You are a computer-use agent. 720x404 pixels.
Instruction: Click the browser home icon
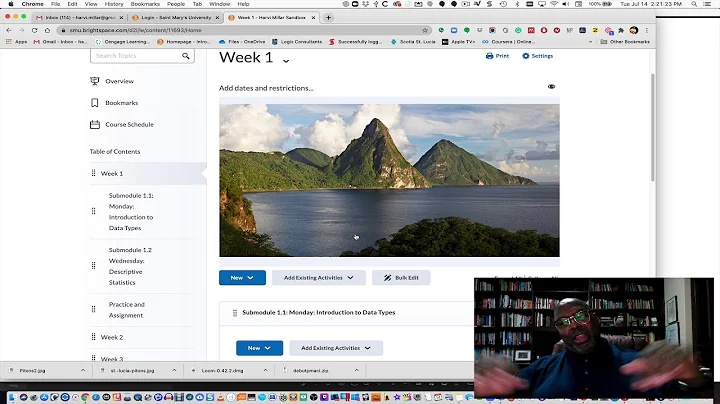(47, 30)
